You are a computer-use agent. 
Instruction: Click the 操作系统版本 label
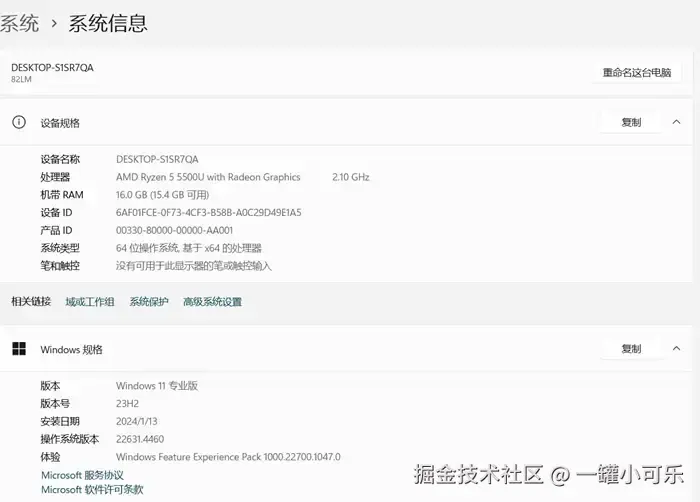tap(70, 439)
